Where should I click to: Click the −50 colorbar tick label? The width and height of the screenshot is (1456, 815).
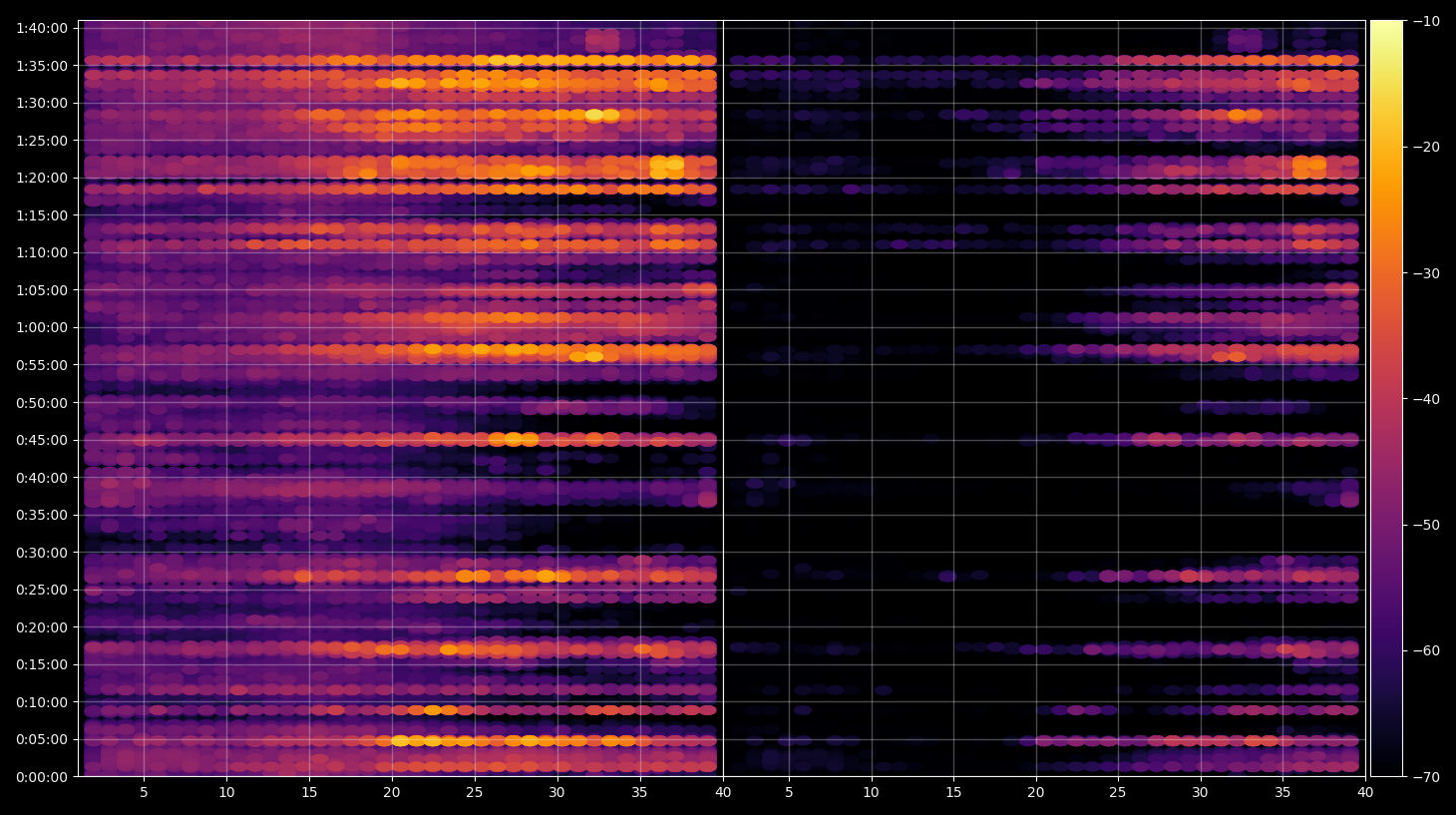click(1427, 525)
